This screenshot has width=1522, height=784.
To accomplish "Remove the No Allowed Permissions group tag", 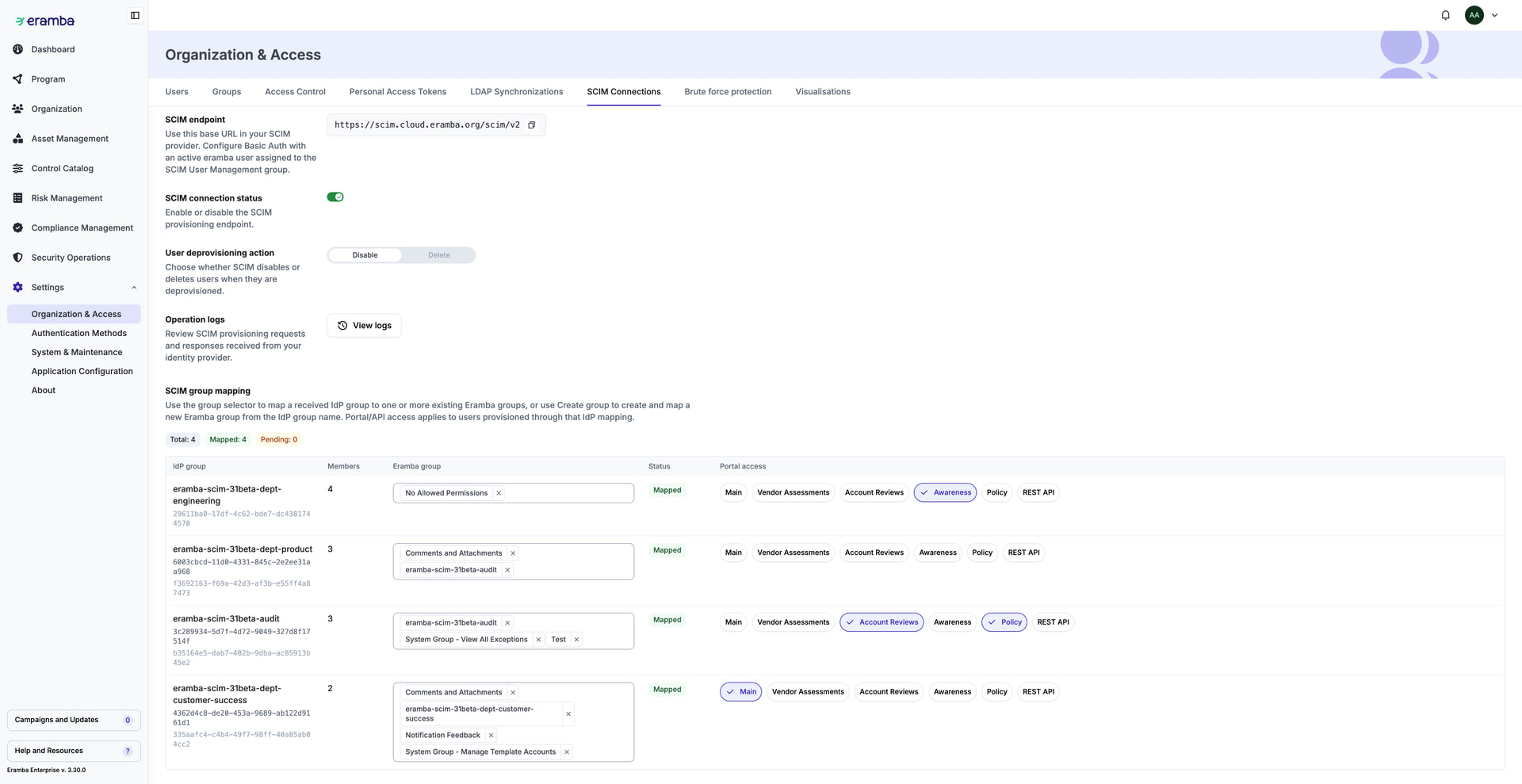I will coord(499,493).
